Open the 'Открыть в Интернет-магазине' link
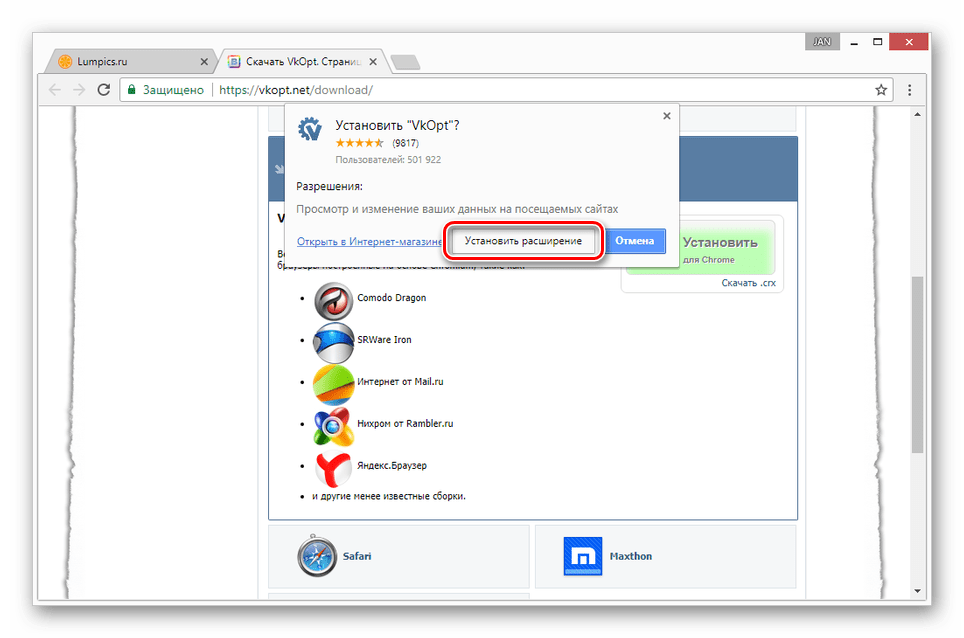Image resolution: width=964 pixels, height=638 pixels. [x=369, y=242]
